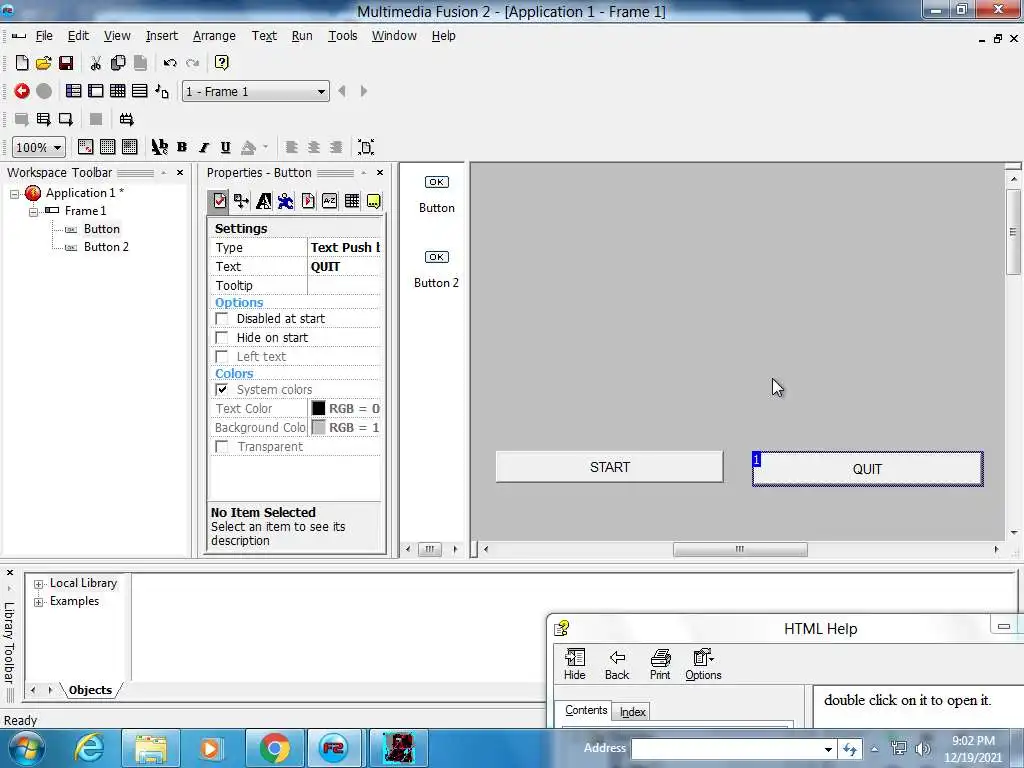Open the frame selector dropdown
This screenshot has height=768, width=1024.
click(321, 91)
